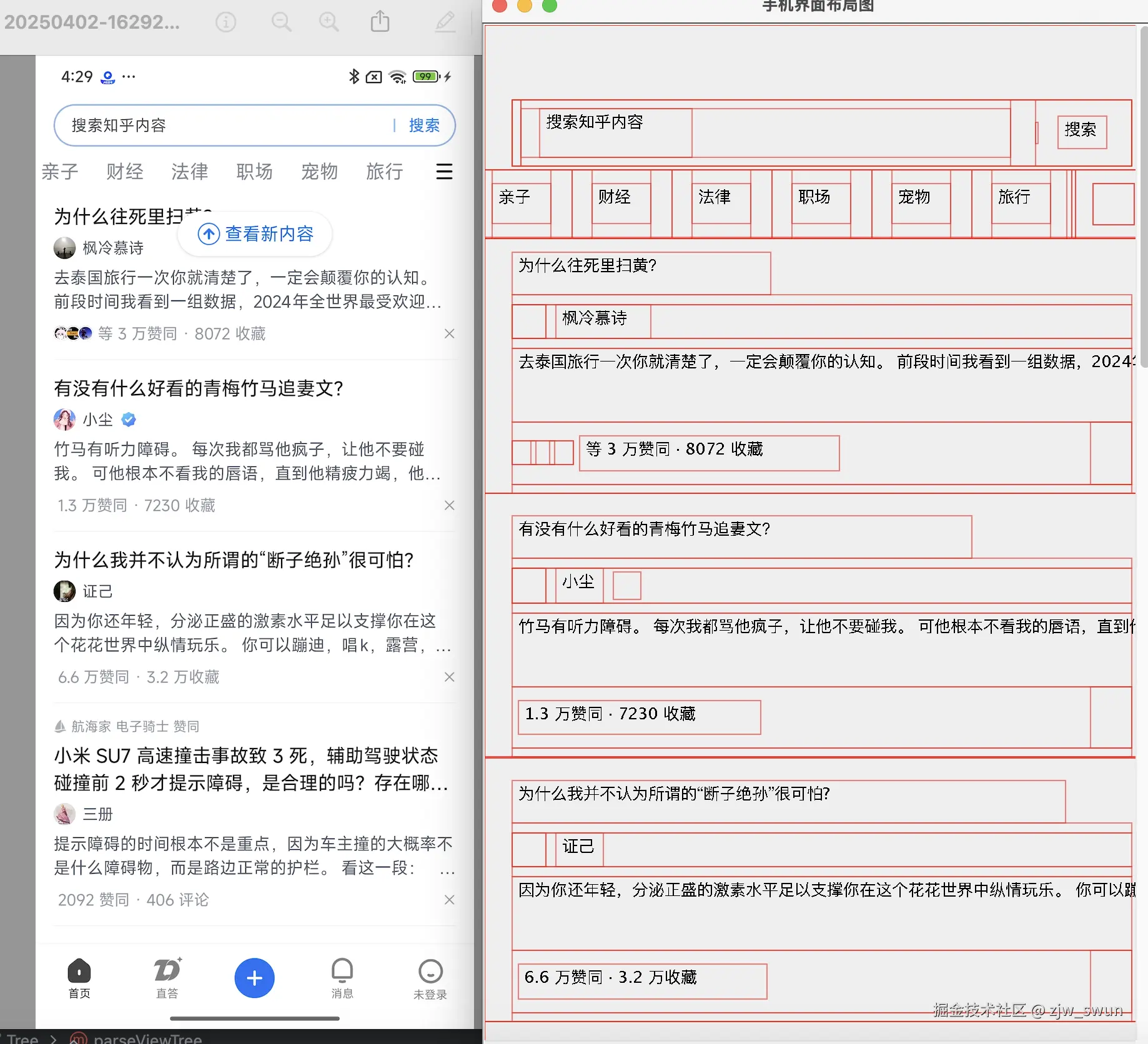The image size is (1148, 1044).
Task: Open 消息 notifications in bottom navigation
Action: coord(342,978)
